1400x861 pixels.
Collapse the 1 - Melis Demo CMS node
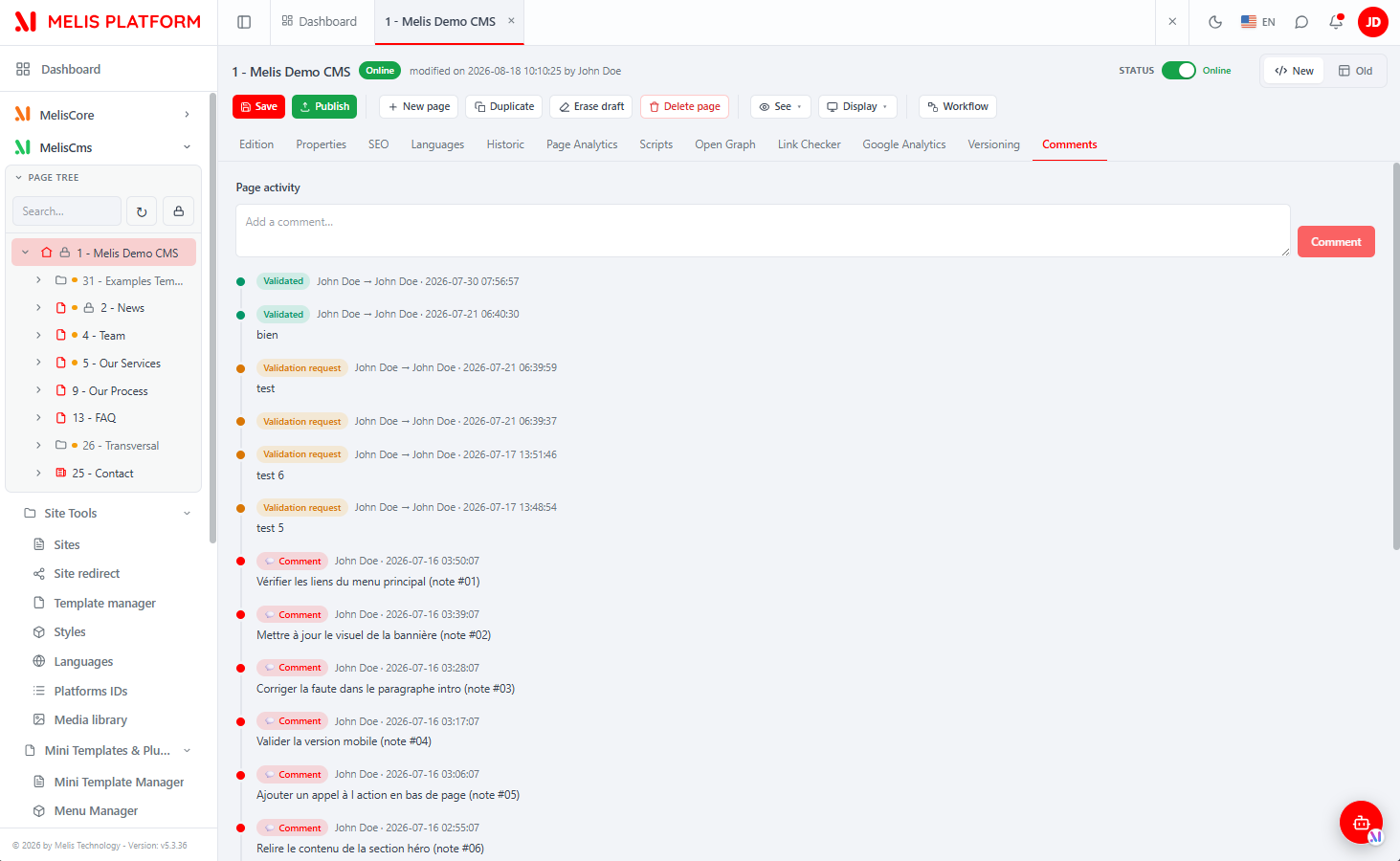point(25,254)
